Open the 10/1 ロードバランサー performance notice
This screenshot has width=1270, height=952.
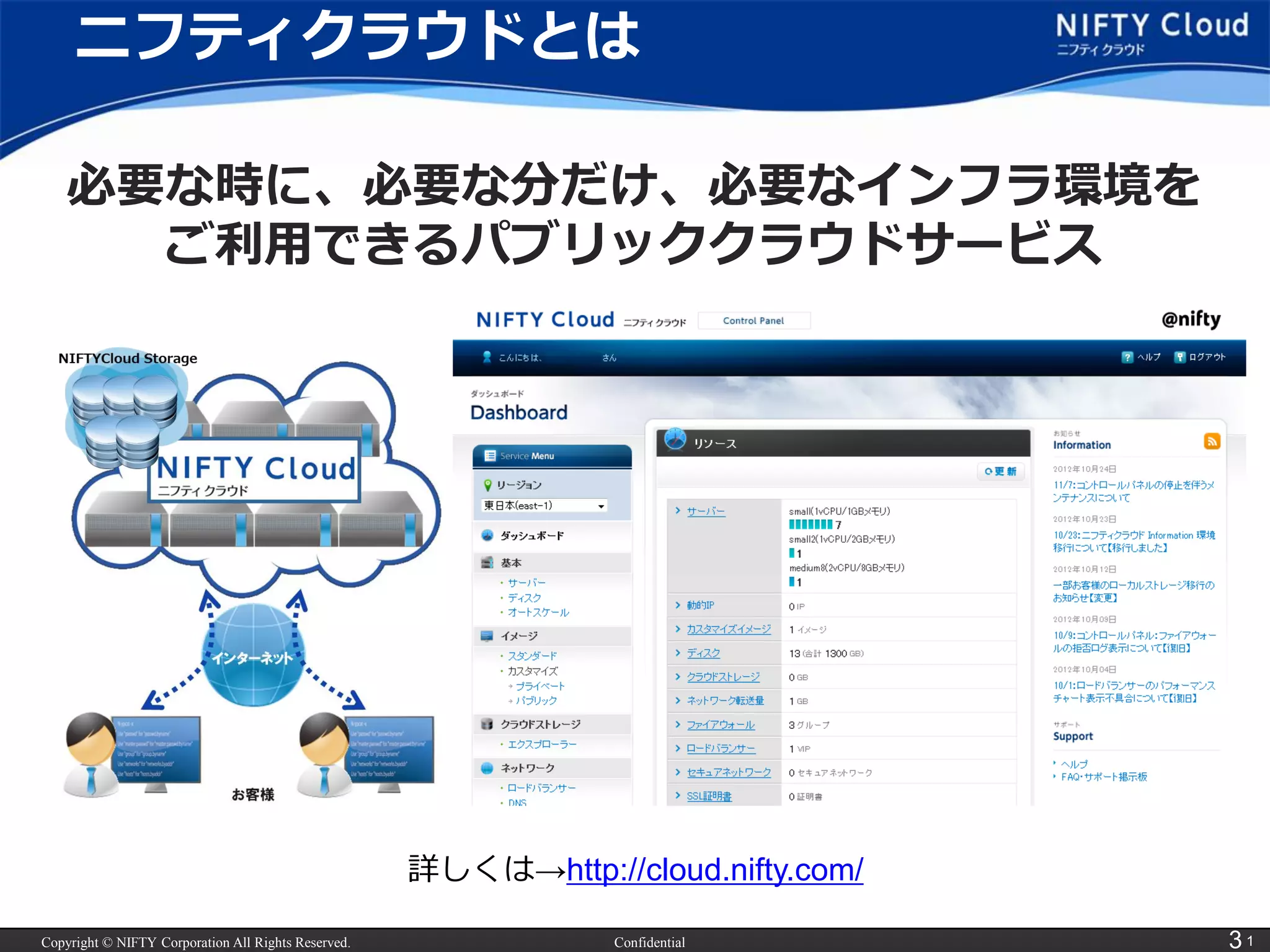tap(1134, 692)
